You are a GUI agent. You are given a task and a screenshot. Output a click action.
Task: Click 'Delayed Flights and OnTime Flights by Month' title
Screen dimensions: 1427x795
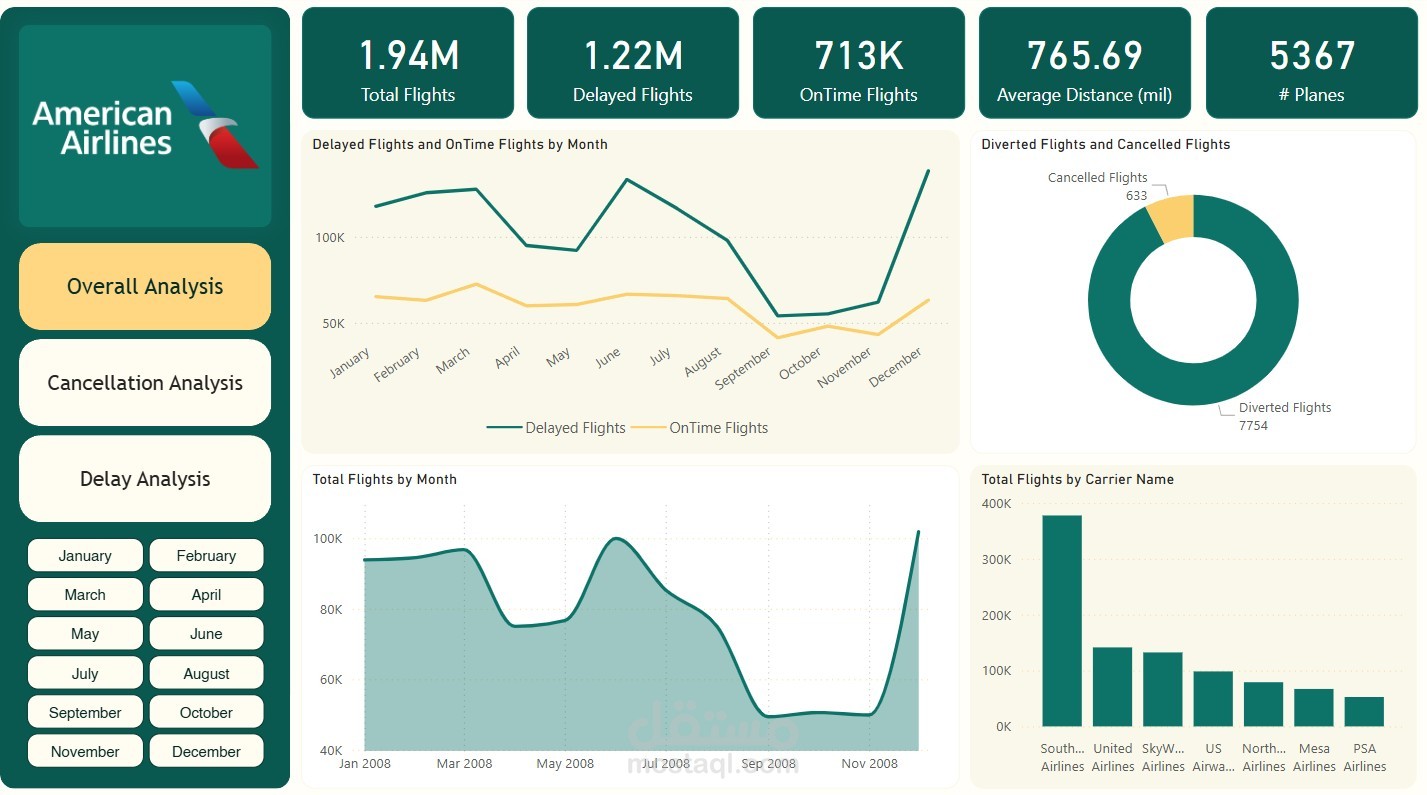[x=460, y=144]
